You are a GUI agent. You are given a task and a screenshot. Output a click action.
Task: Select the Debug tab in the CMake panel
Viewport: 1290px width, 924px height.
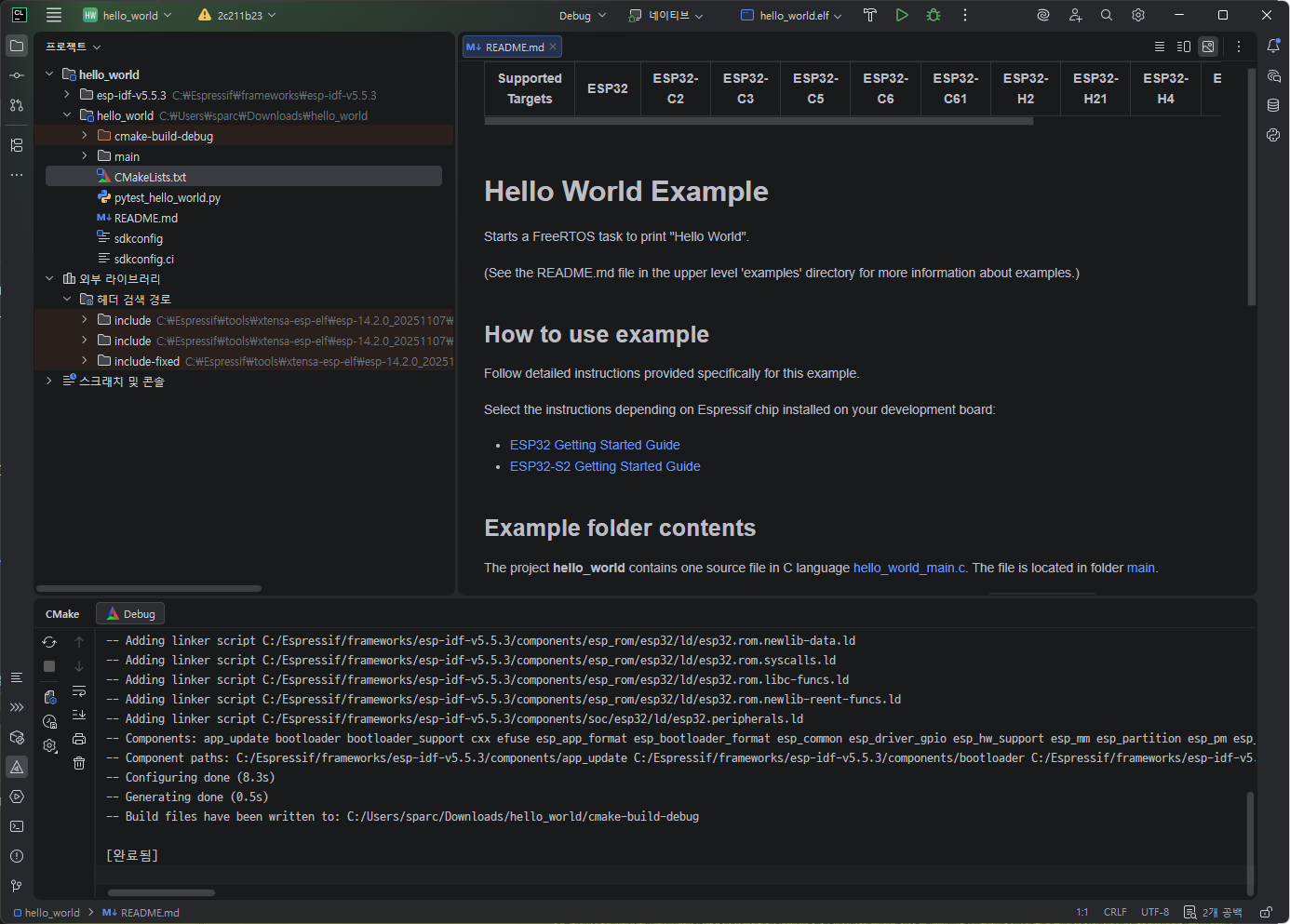[x=130, y=614]
